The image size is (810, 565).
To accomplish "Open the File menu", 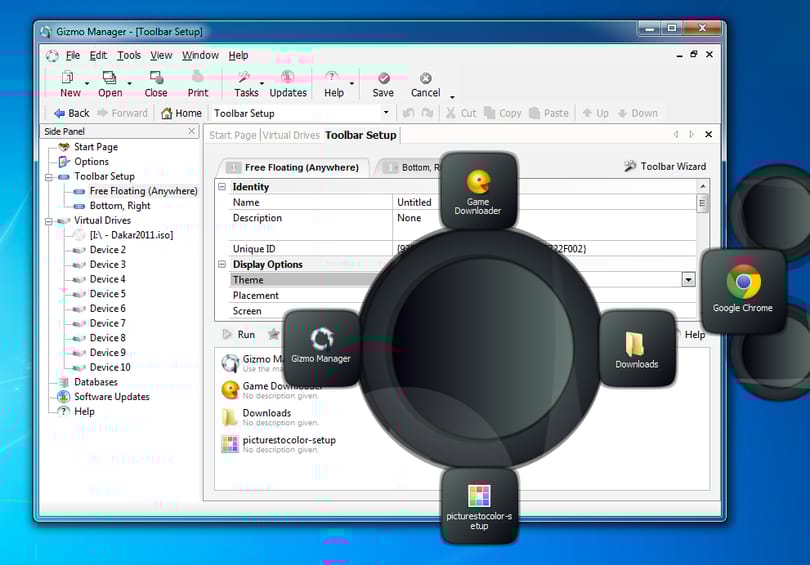I will click(x=73, y=55).
